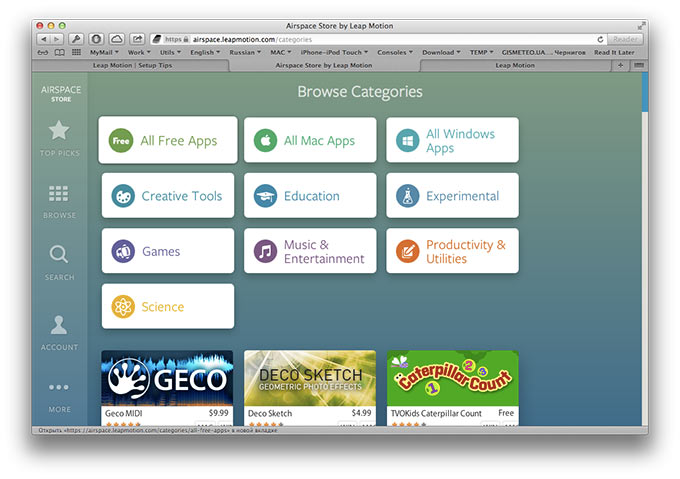Click the address bar URL field
The image size is (680, 479).
click(377, 39)
